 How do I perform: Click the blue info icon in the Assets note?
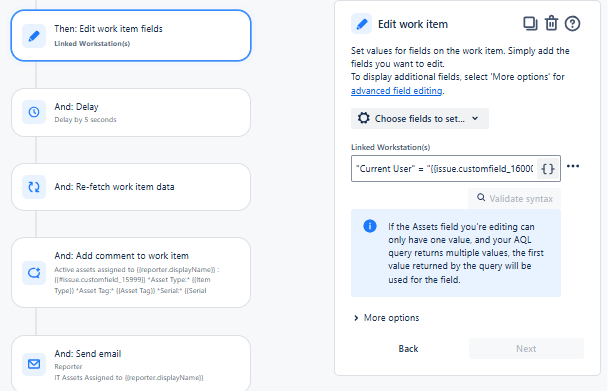(x=370, y=226)
